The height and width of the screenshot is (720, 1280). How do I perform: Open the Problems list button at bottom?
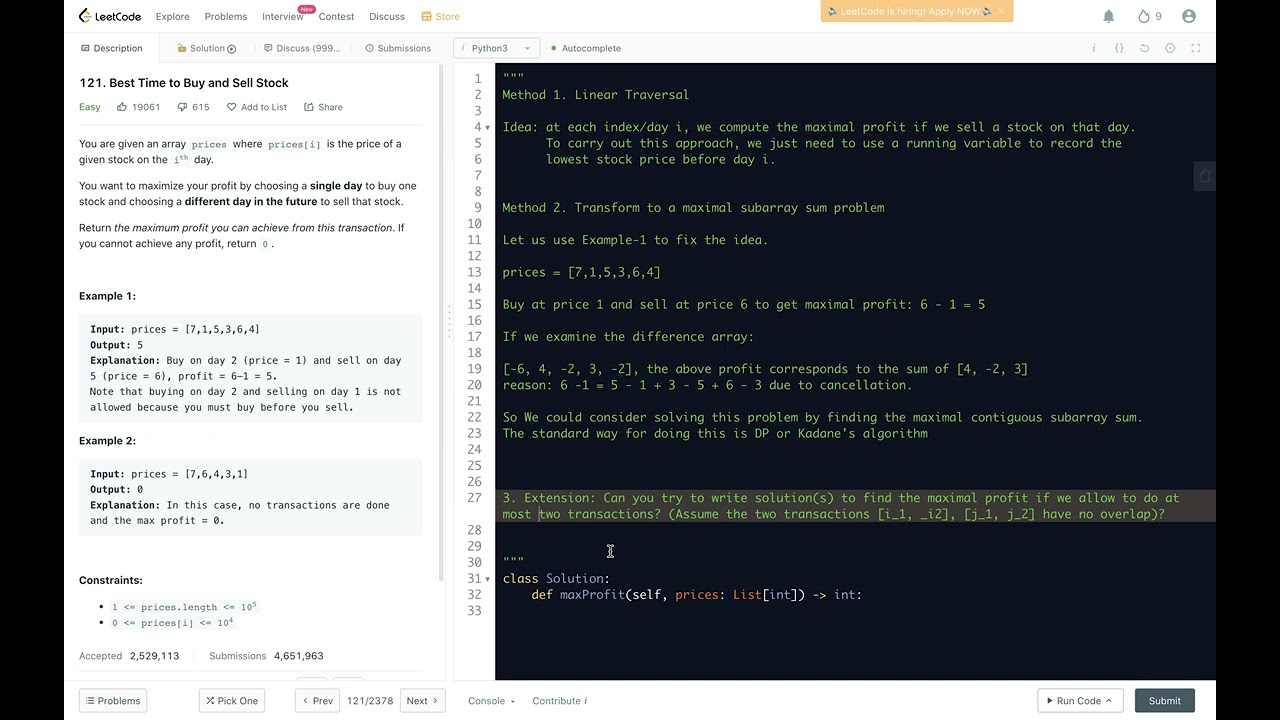(x=112, y=701)
